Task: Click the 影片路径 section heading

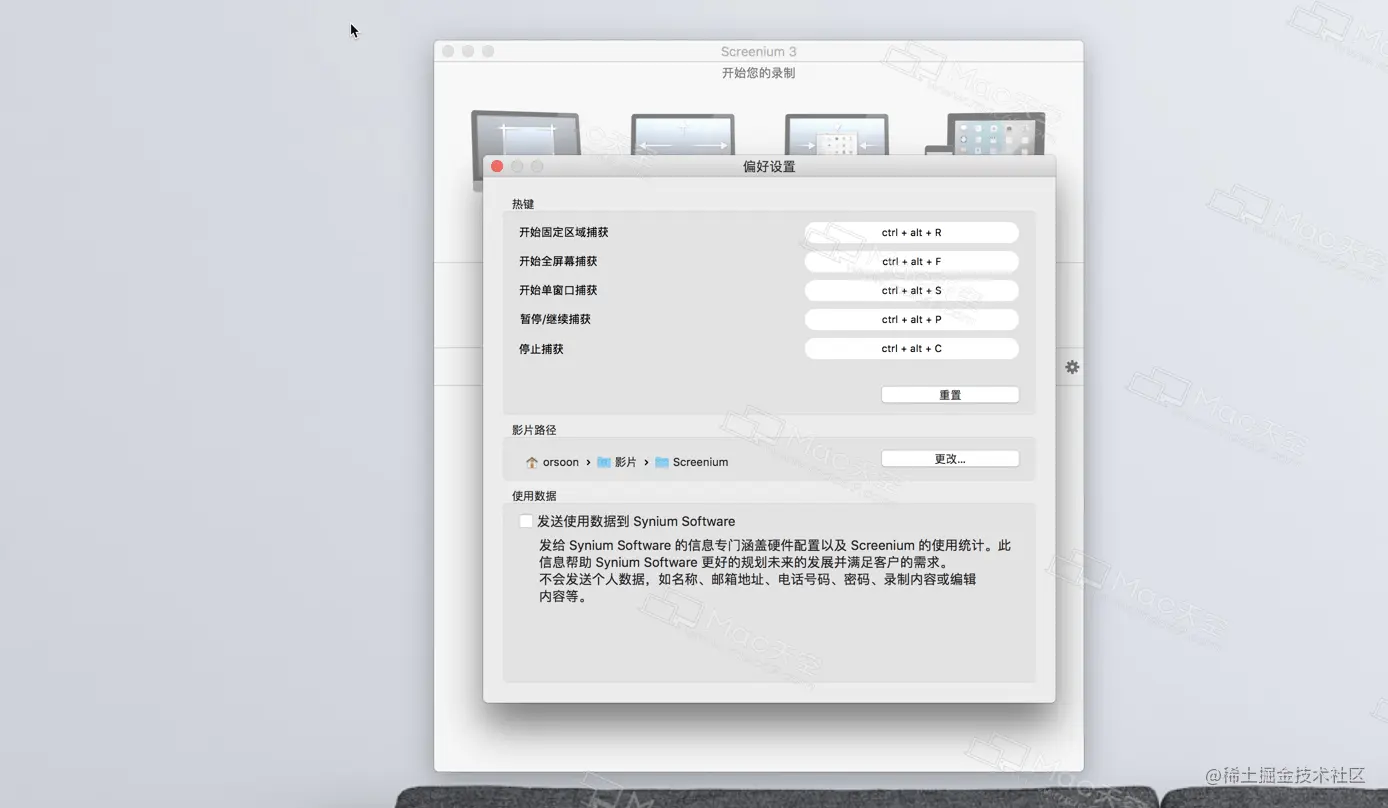Action: pos(534,430)
